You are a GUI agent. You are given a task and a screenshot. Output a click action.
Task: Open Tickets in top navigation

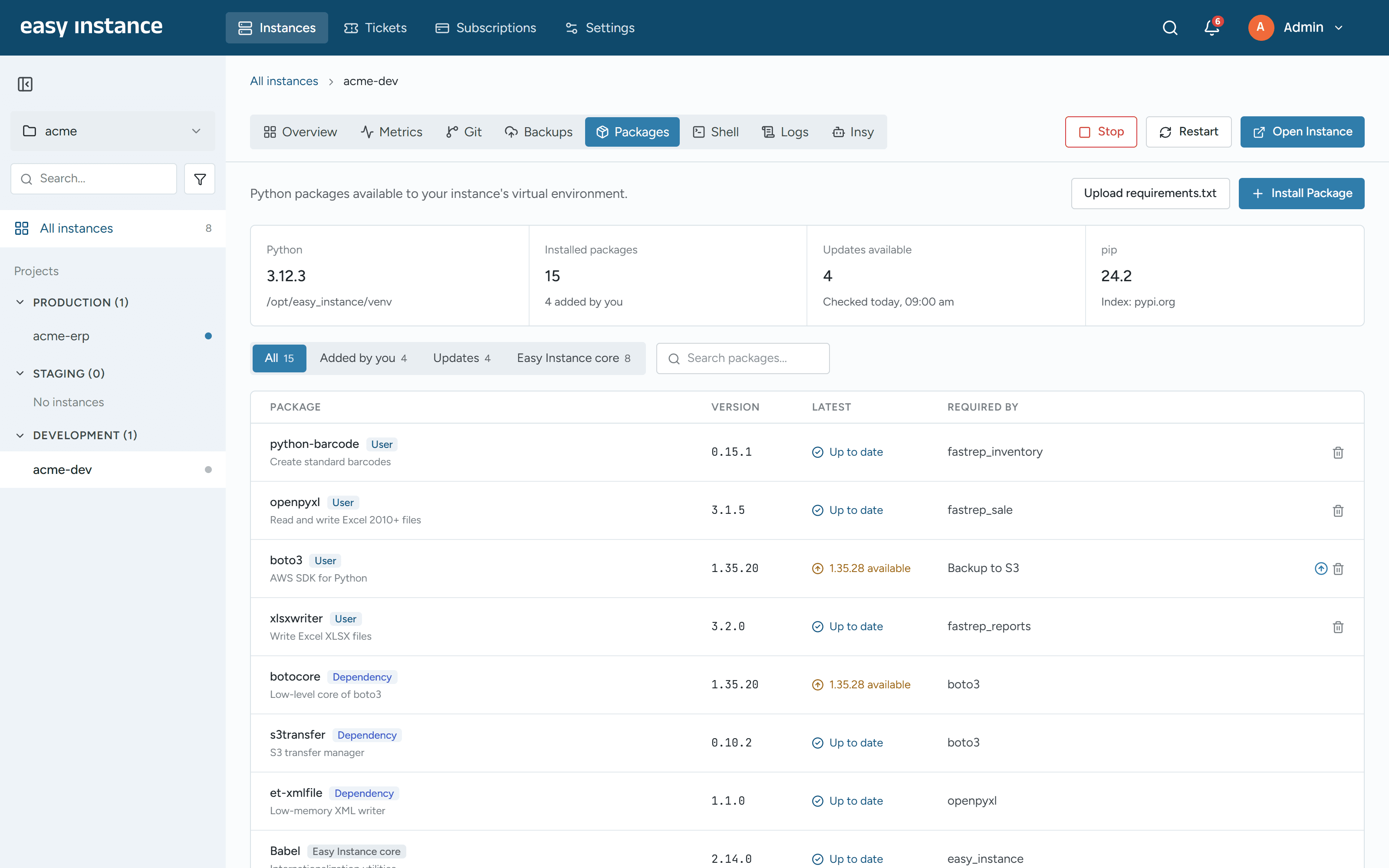(x=375, y=27)
